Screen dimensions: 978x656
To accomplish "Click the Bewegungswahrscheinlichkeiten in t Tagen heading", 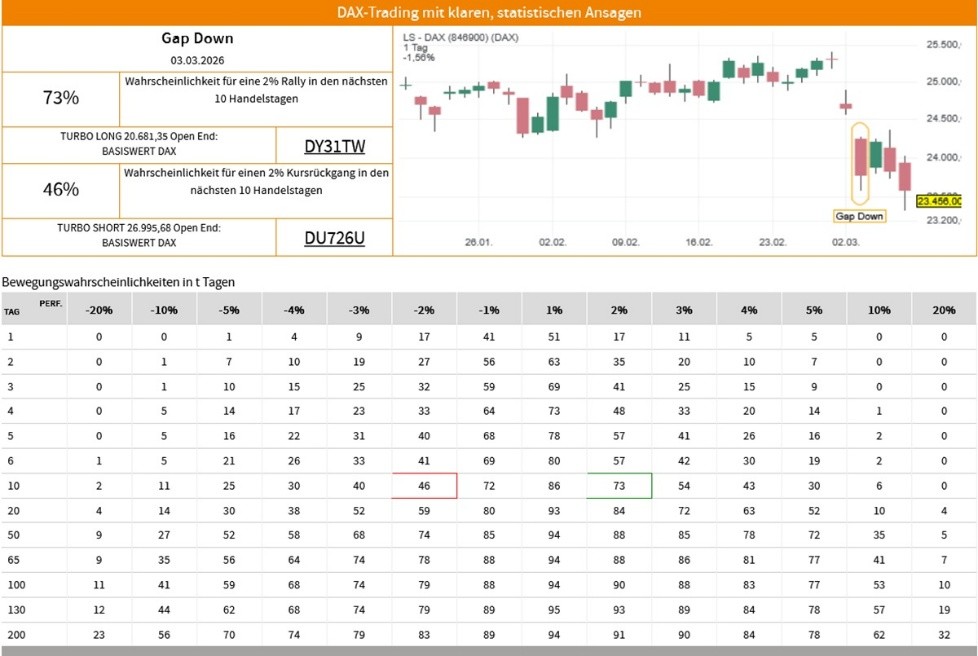I will coord(118,282).
